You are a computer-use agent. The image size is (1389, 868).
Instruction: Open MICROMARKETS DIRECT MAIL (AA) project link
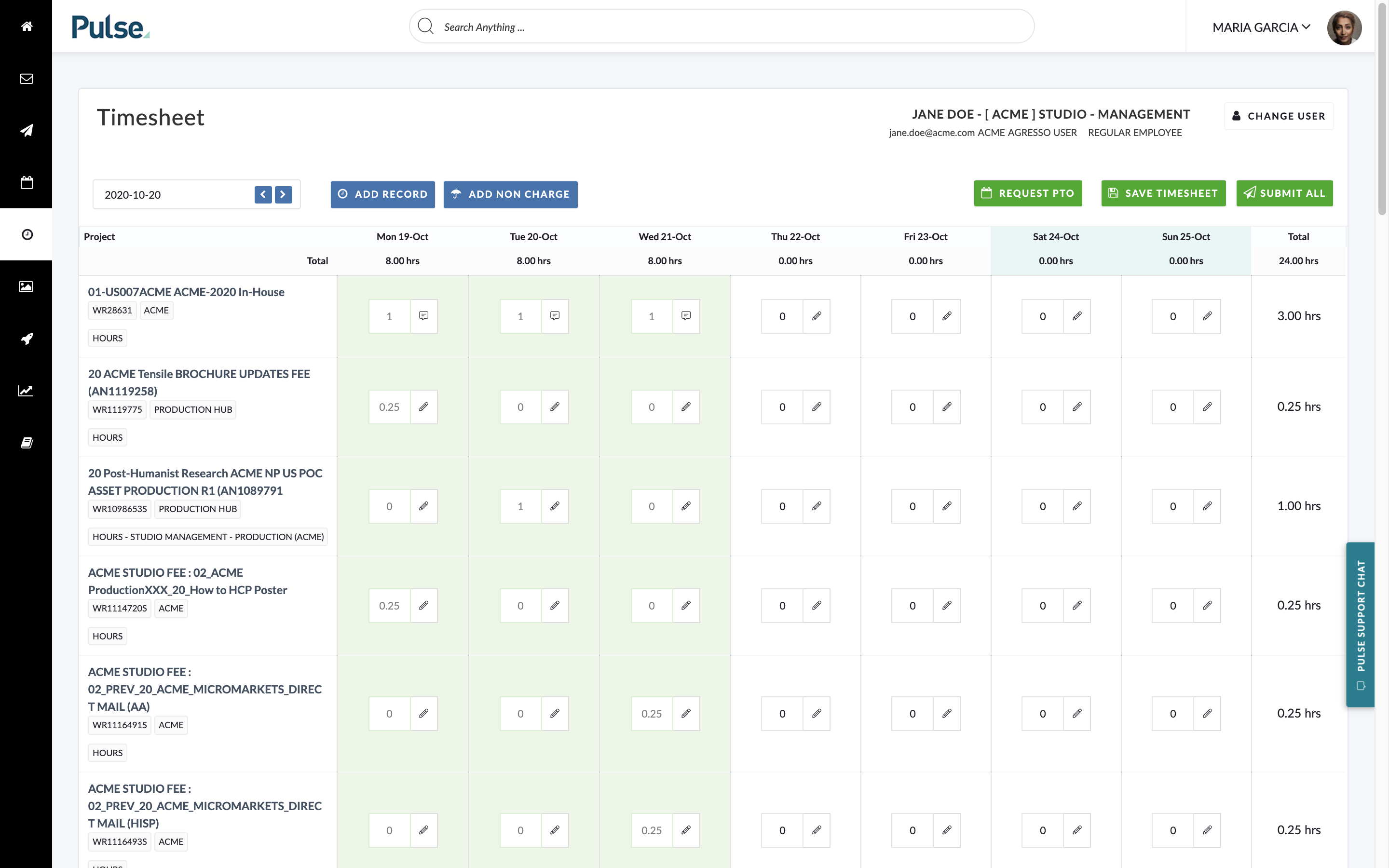(204, 689)
